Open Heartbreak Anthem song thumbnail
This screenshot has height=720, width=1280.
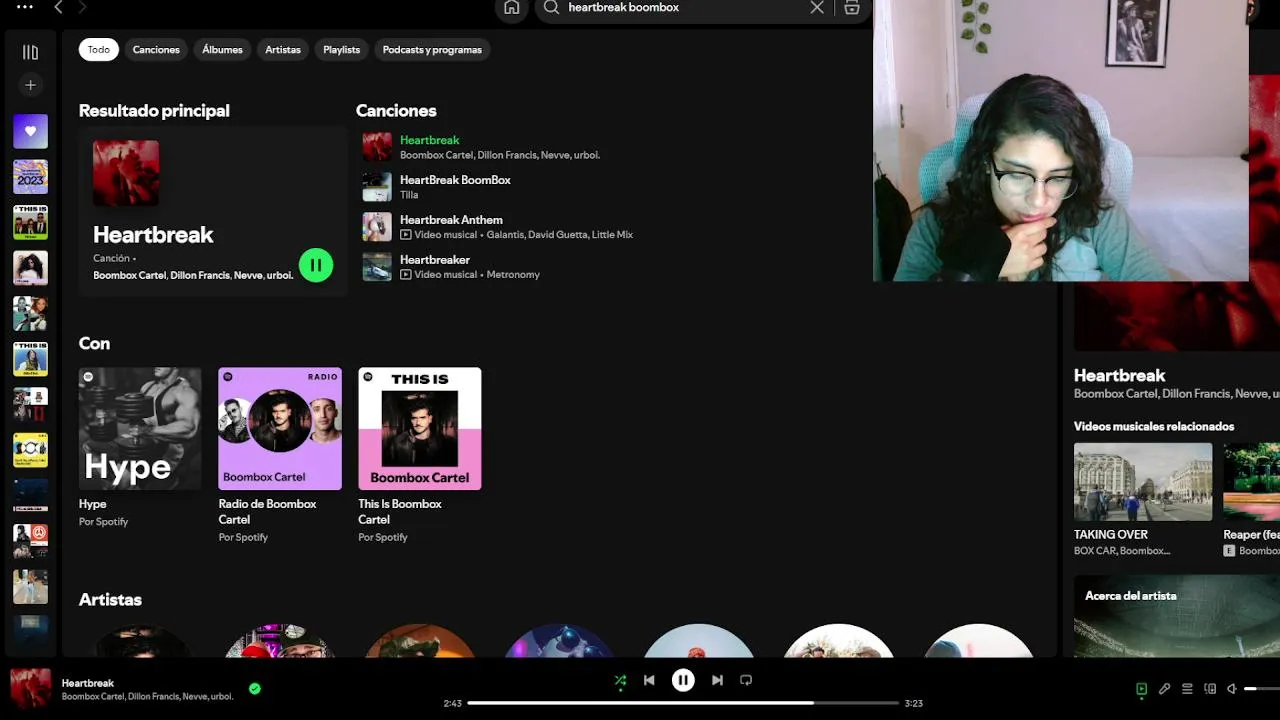tap(377, 227)
